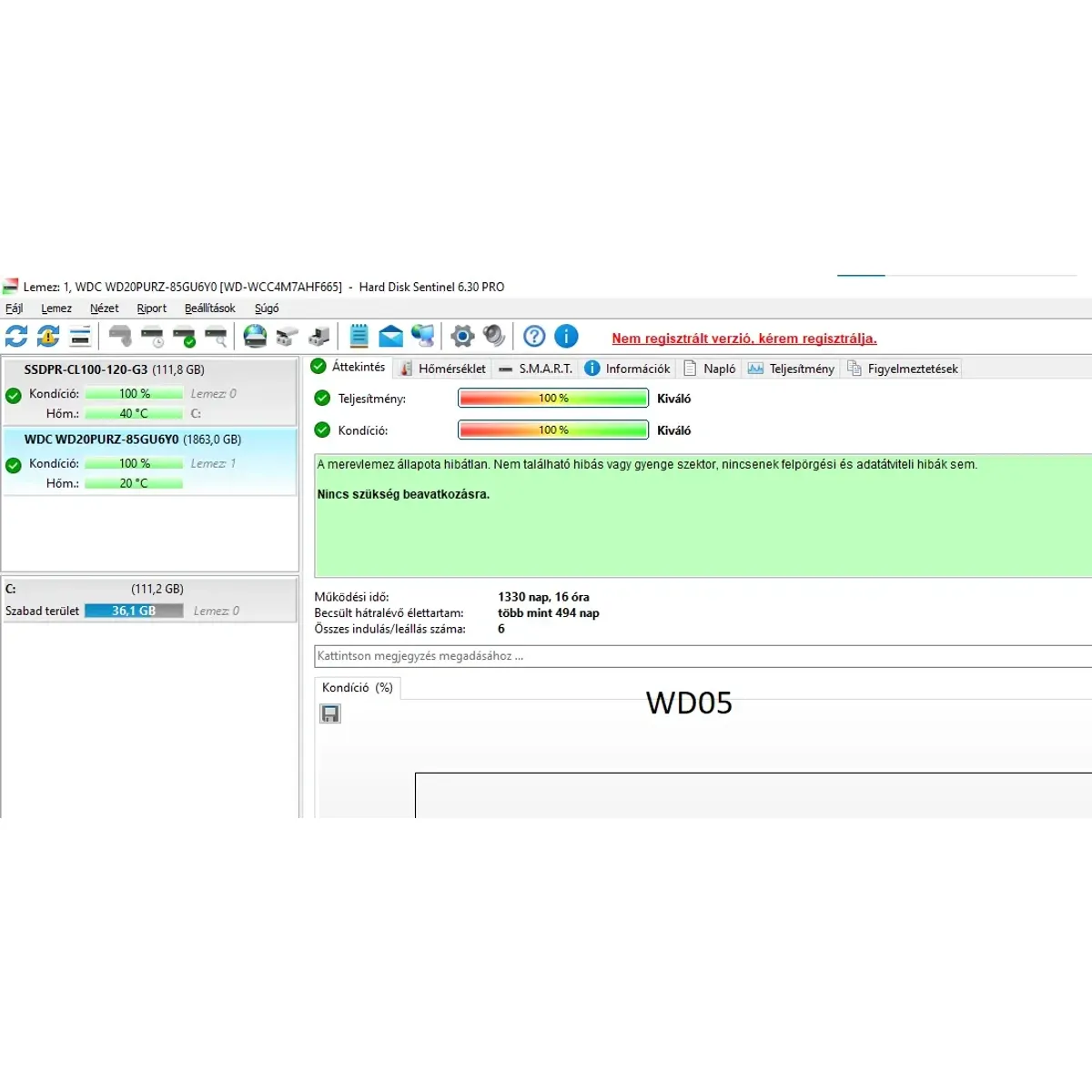Click the speaker sound icon

click(494, 336)
